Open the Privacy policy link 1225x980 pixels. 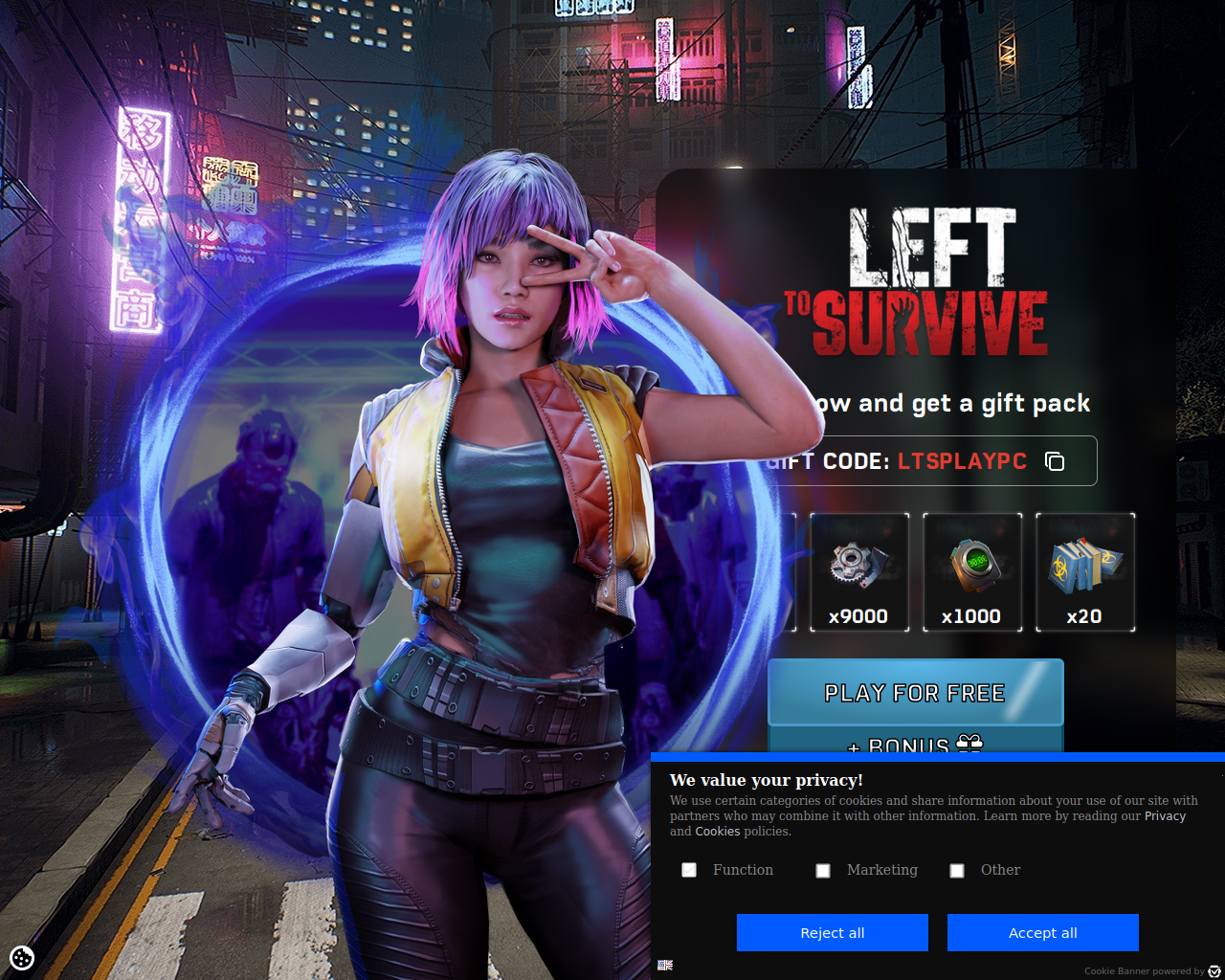[1165, 816]
